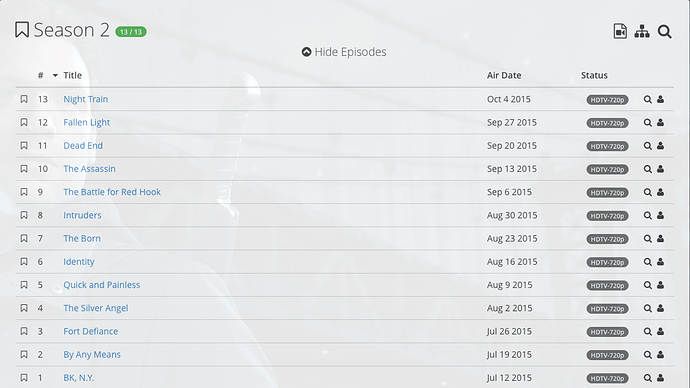Toggle monitored bookmark for episode 7
This screenshot has height=388, width=690.
(x=24, y=238)
